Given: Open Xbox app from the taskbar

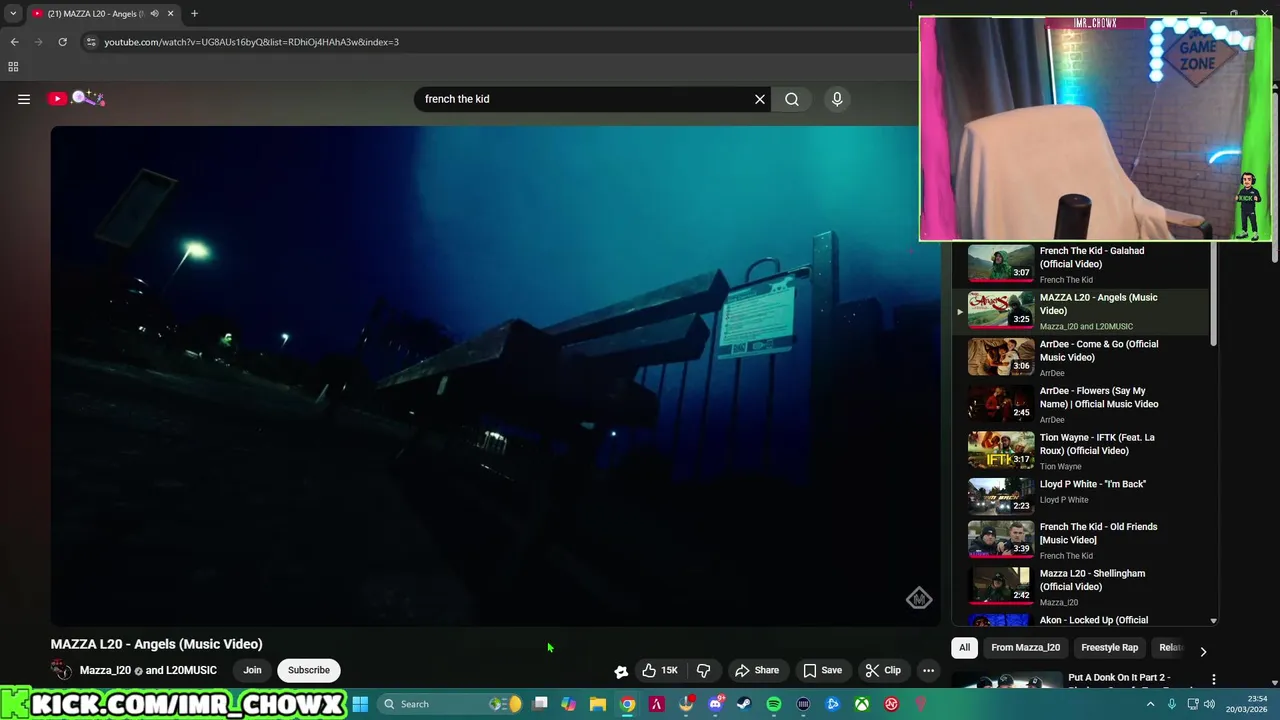Looking at the screenshot, I should click(861, 704).
